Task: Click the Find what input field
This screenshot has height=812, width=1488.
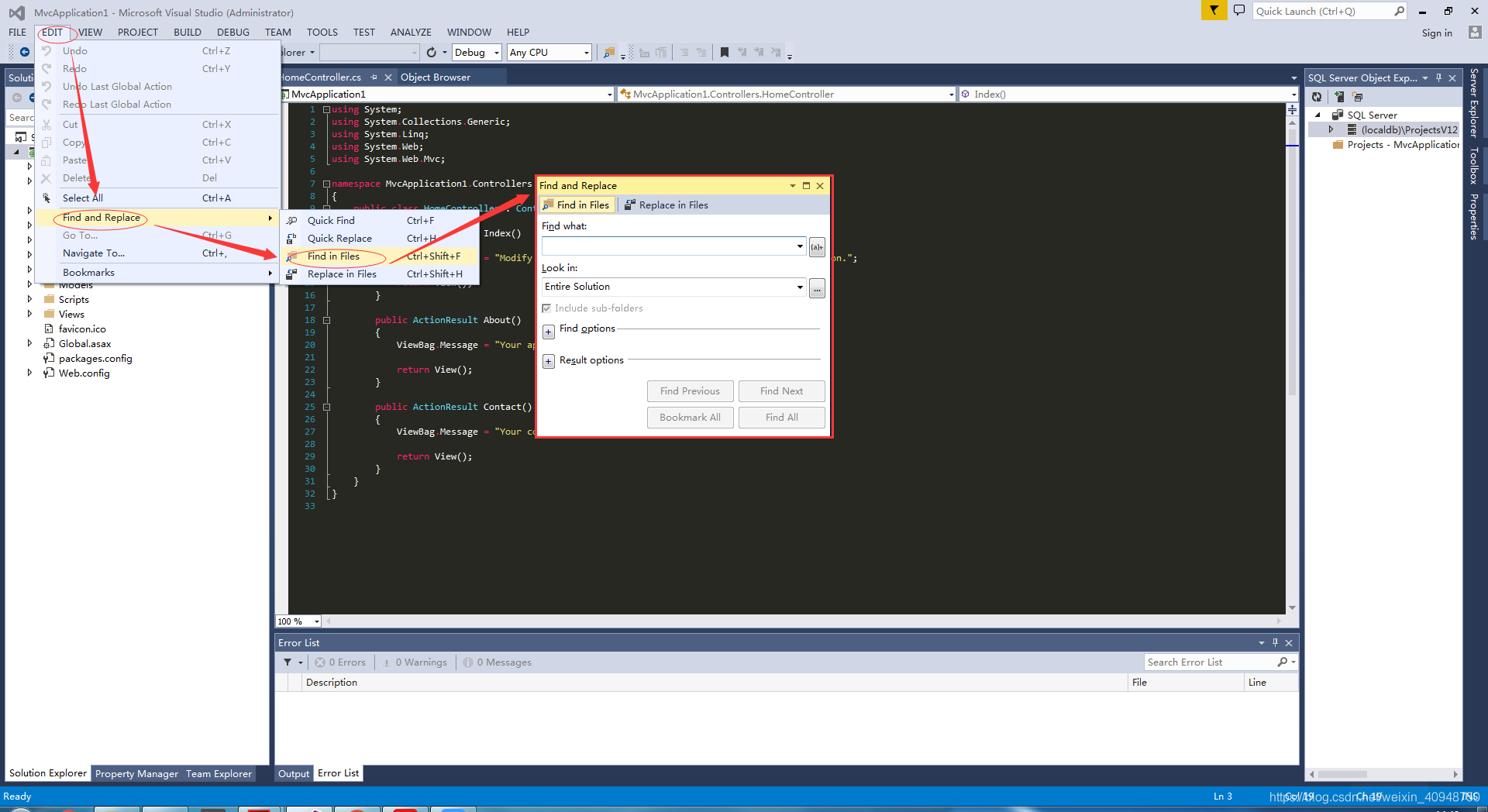Action: coord(668,246)
